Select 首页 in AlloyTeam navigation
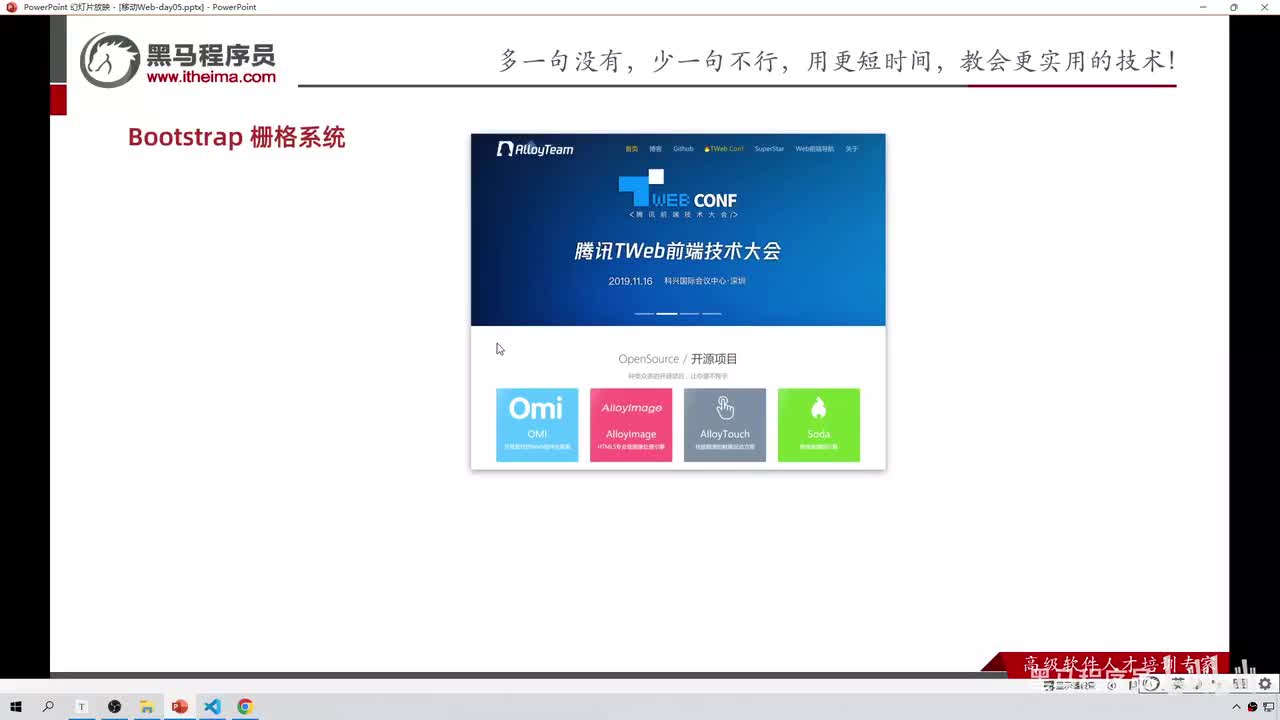The image size is (1280, 720). point(631,149)
